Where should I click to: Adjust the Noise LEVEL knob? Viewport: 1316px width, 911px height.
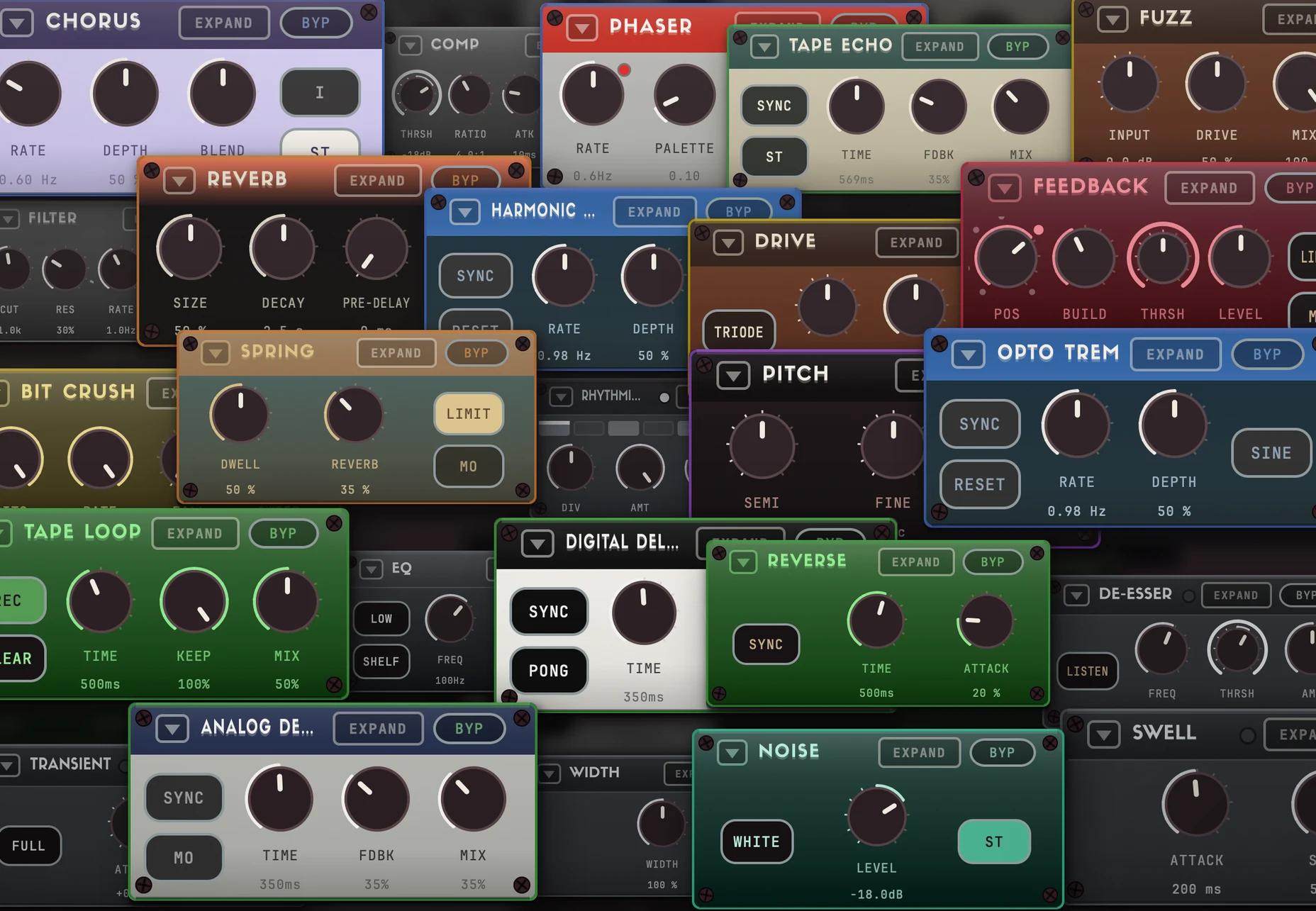877,815
